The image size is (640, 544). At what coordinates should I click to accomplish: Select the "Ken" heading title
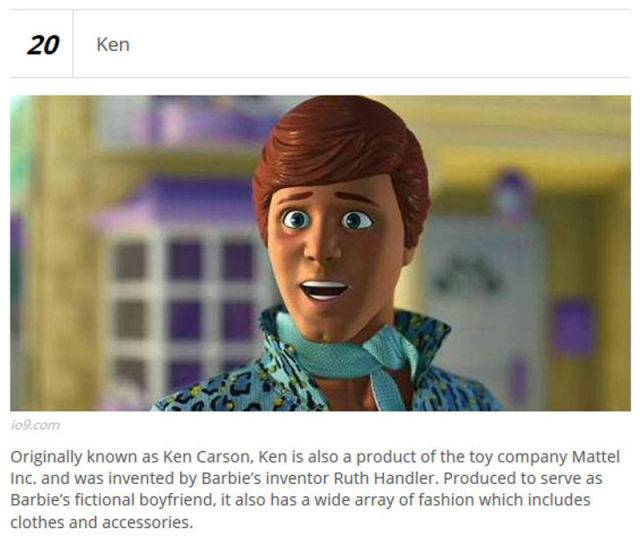coord(113,44)
